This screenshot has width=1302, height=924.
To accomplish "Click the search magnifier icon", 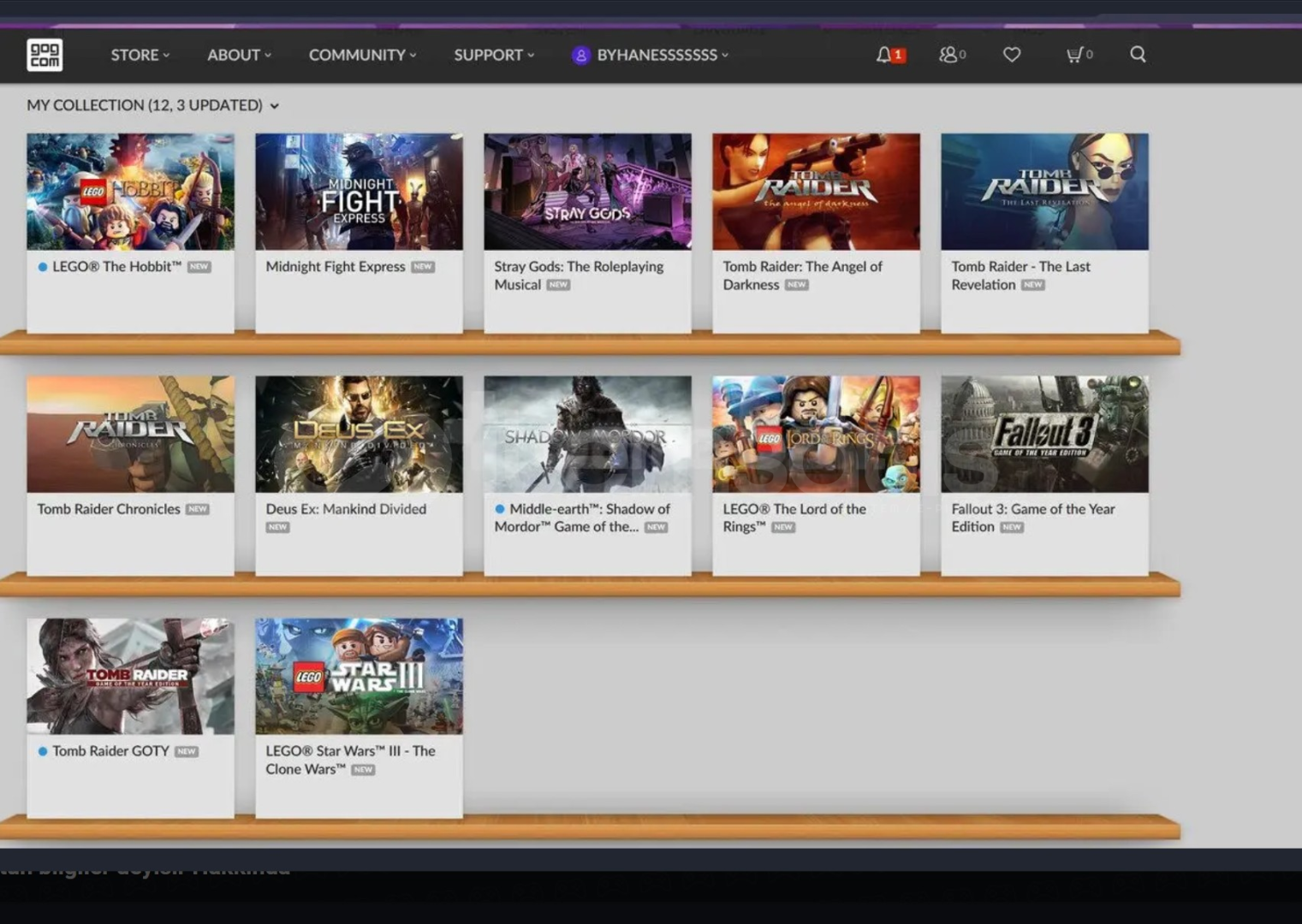I will click(x=1138, y=55).
